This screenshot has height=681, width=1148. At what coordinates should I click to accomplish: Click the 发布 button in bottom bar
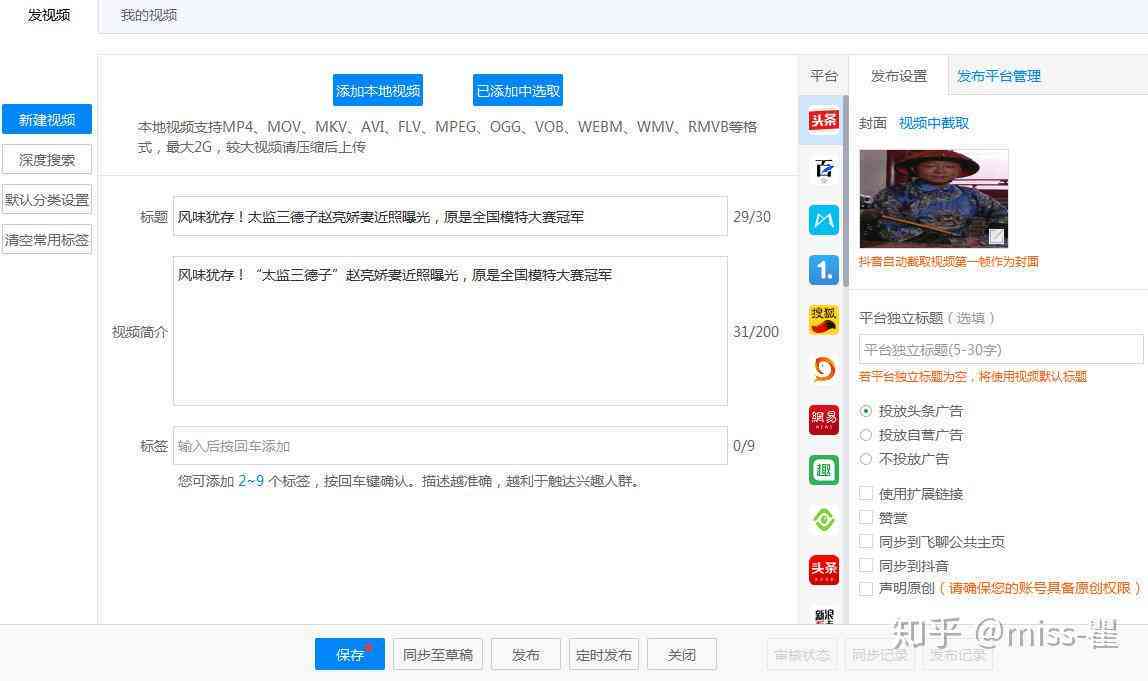point(526,654)
